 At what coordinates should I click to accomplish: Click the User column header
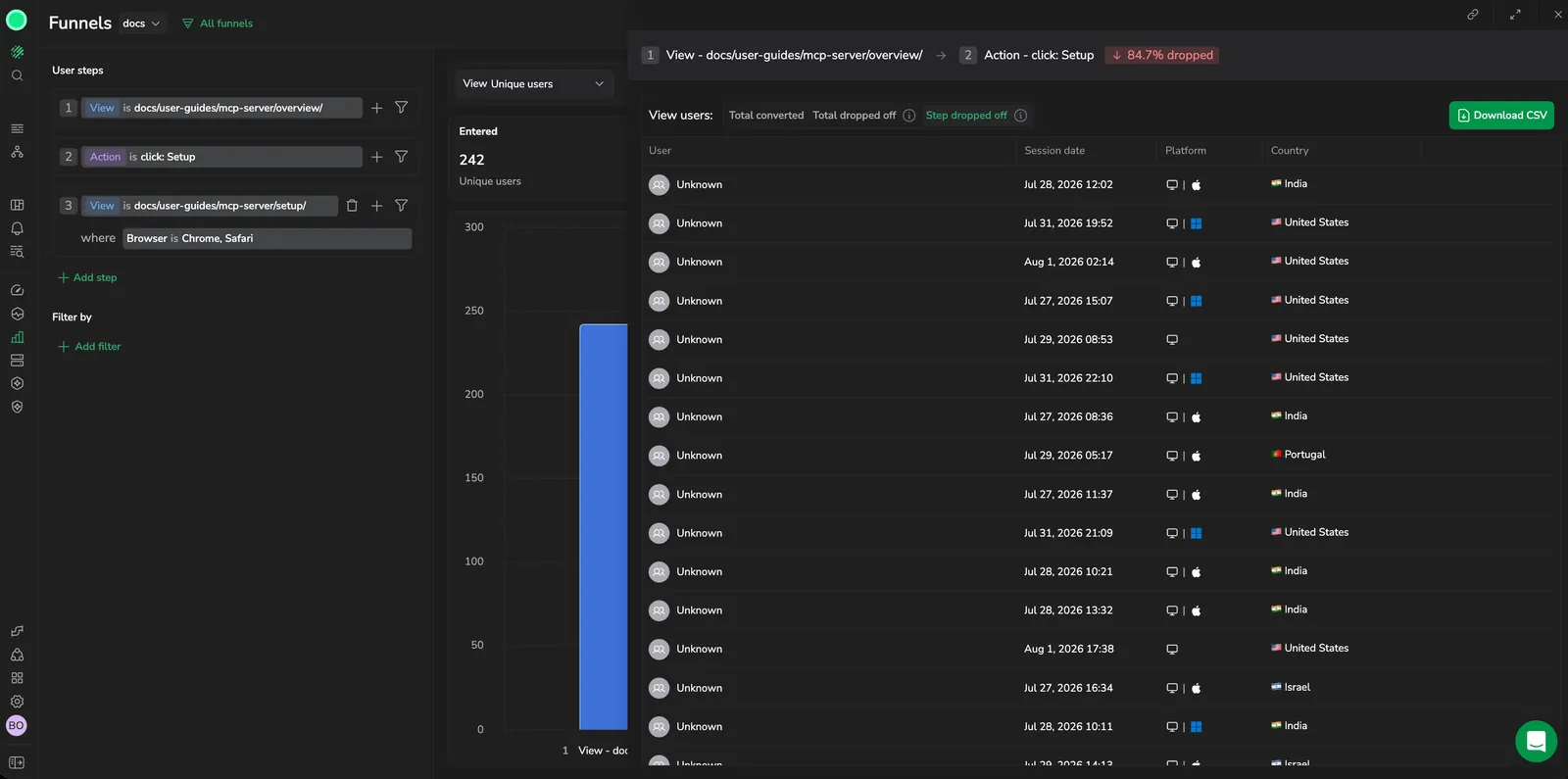pos(660,151)
